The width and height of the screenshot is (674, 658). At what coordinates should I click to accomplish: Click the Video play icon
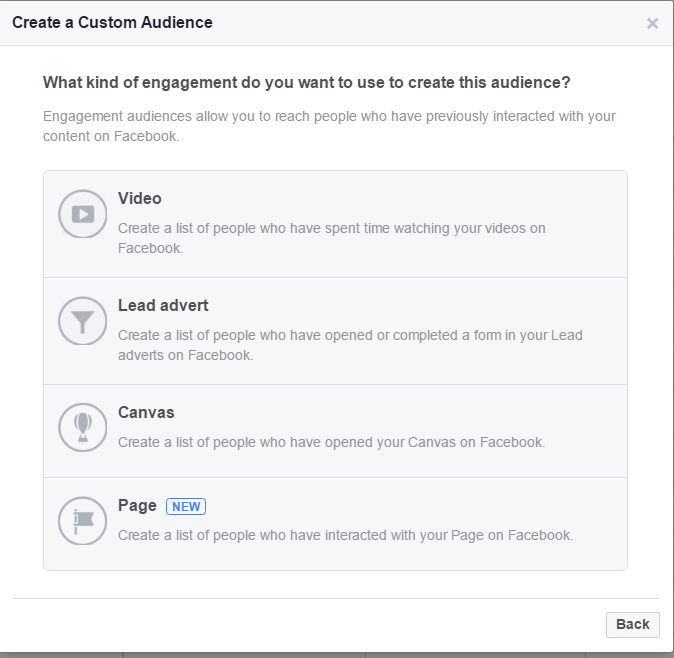[83, 214]
